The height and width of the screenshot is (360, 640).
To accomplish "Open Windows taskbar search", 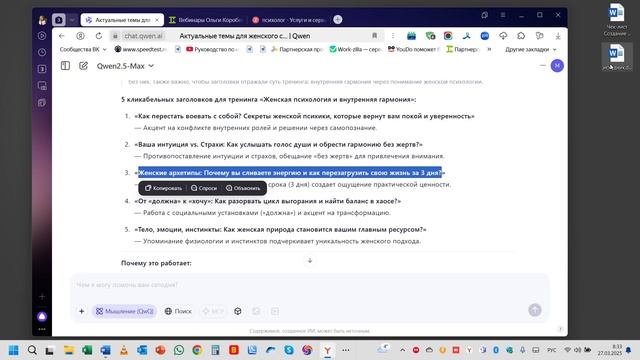I will 32,350.
